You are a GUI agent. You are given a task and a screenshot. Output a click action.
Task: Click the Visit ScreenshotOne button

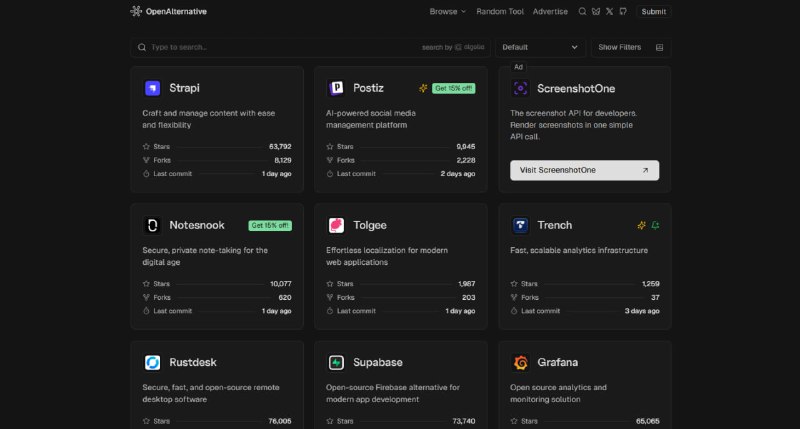584,170
